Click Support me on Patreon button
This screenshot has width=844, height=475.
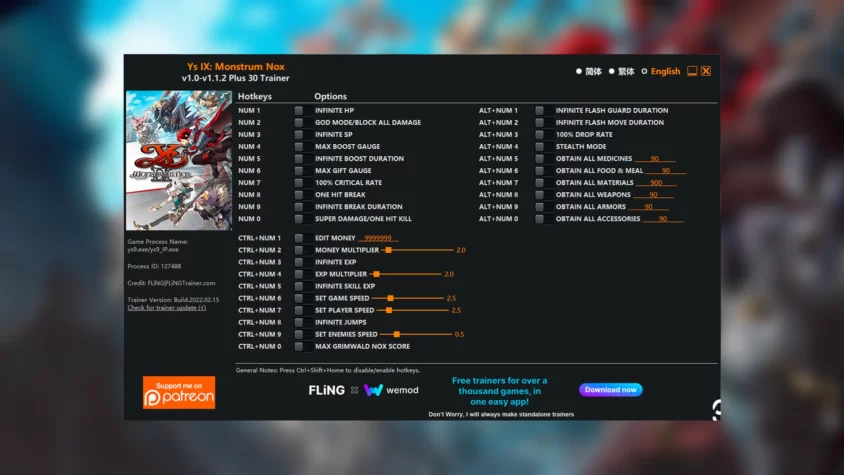pos(179,393)
